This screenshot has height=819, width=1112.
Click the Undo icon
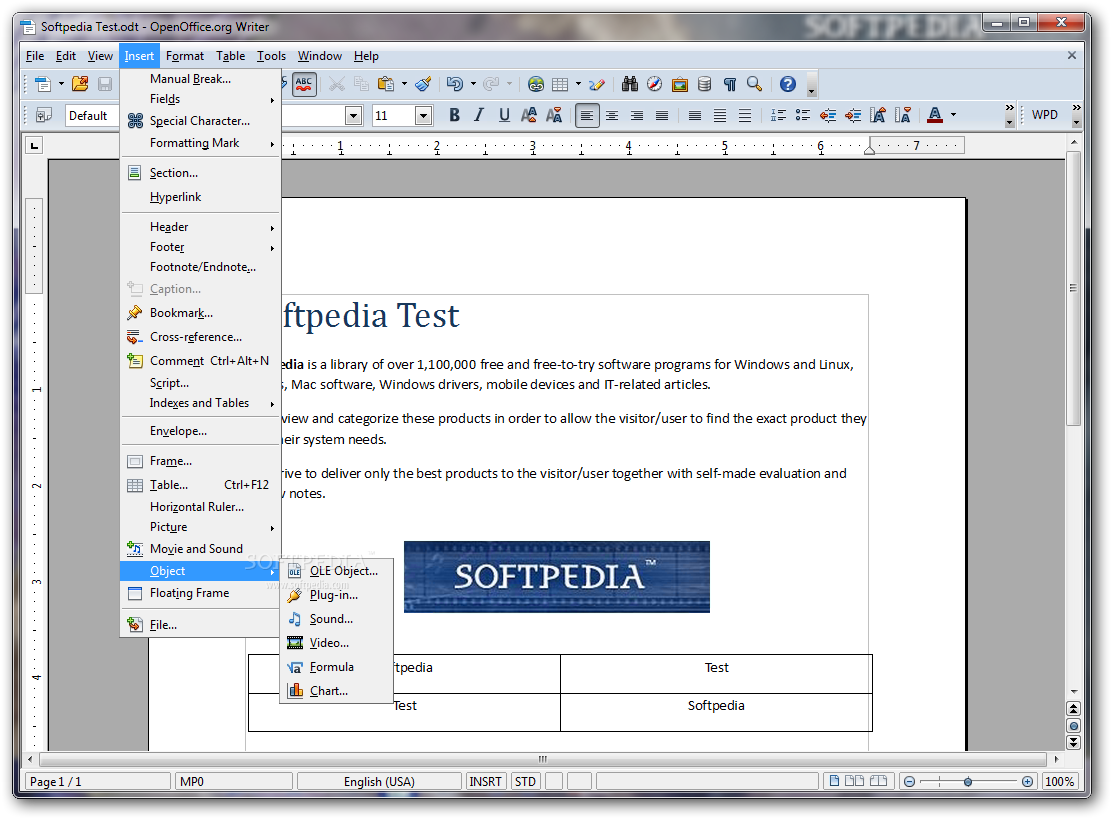pyautogui.click(x=455, y=84)
